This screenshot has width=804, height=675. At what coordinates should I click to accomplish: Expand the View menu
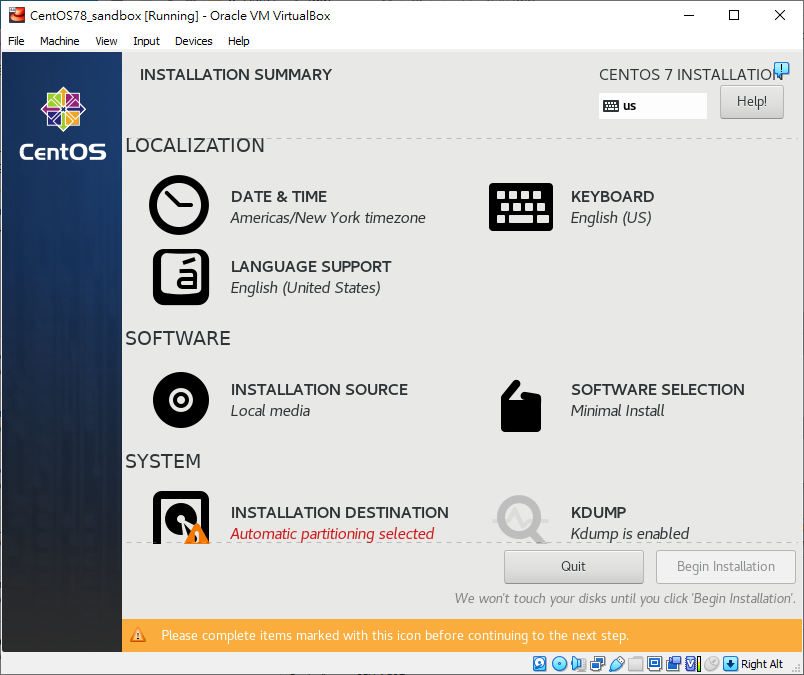106,41
